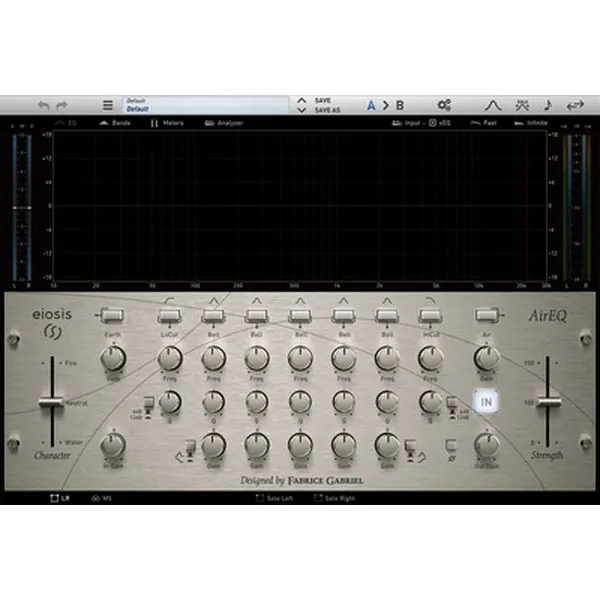
Task: Open the Infinite peak hold dropdown
Action: click(531, 123)
